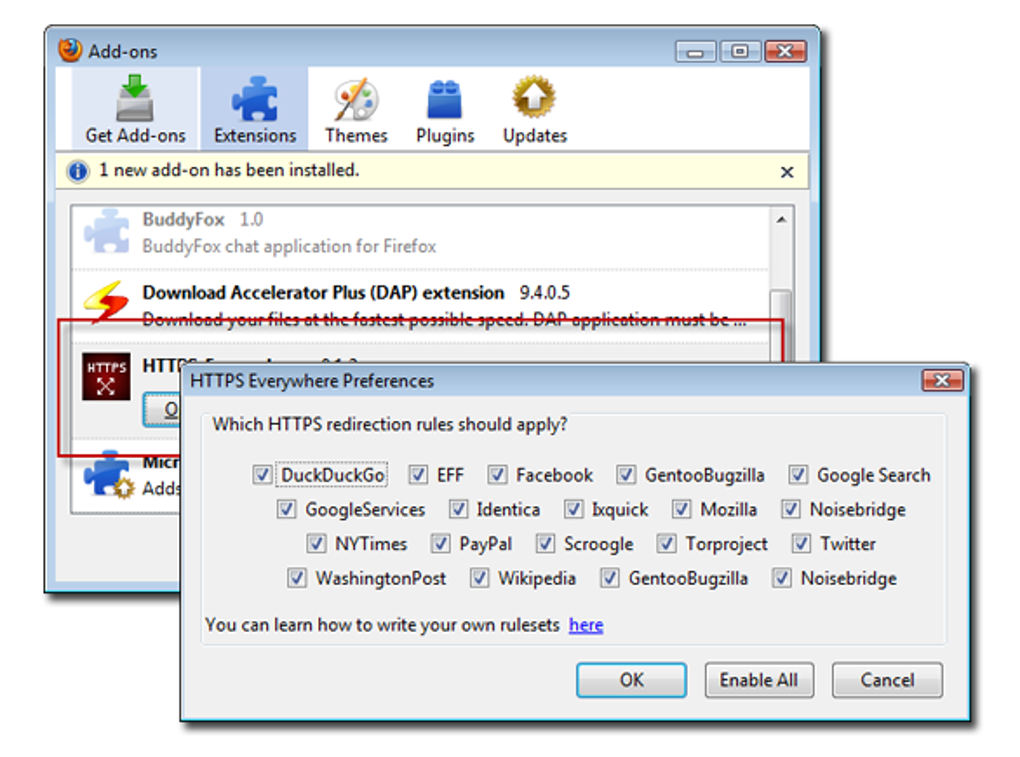Uncheck the PayPal rule
The width and height of the screenshot is (1020, 757).
click(440, 544)
